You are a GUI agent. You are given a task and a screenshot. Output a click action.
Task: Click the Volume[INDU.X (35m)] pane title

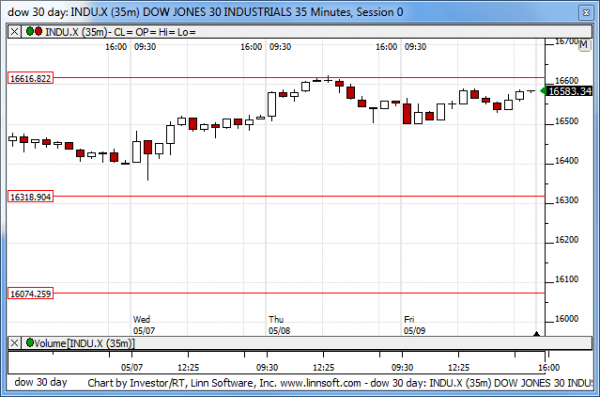84,343
